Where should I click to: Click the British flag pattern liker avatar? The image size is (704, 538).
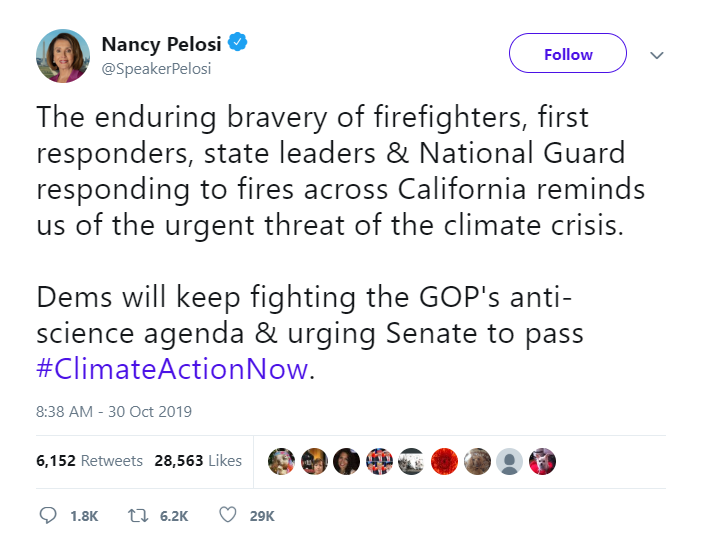380,461
